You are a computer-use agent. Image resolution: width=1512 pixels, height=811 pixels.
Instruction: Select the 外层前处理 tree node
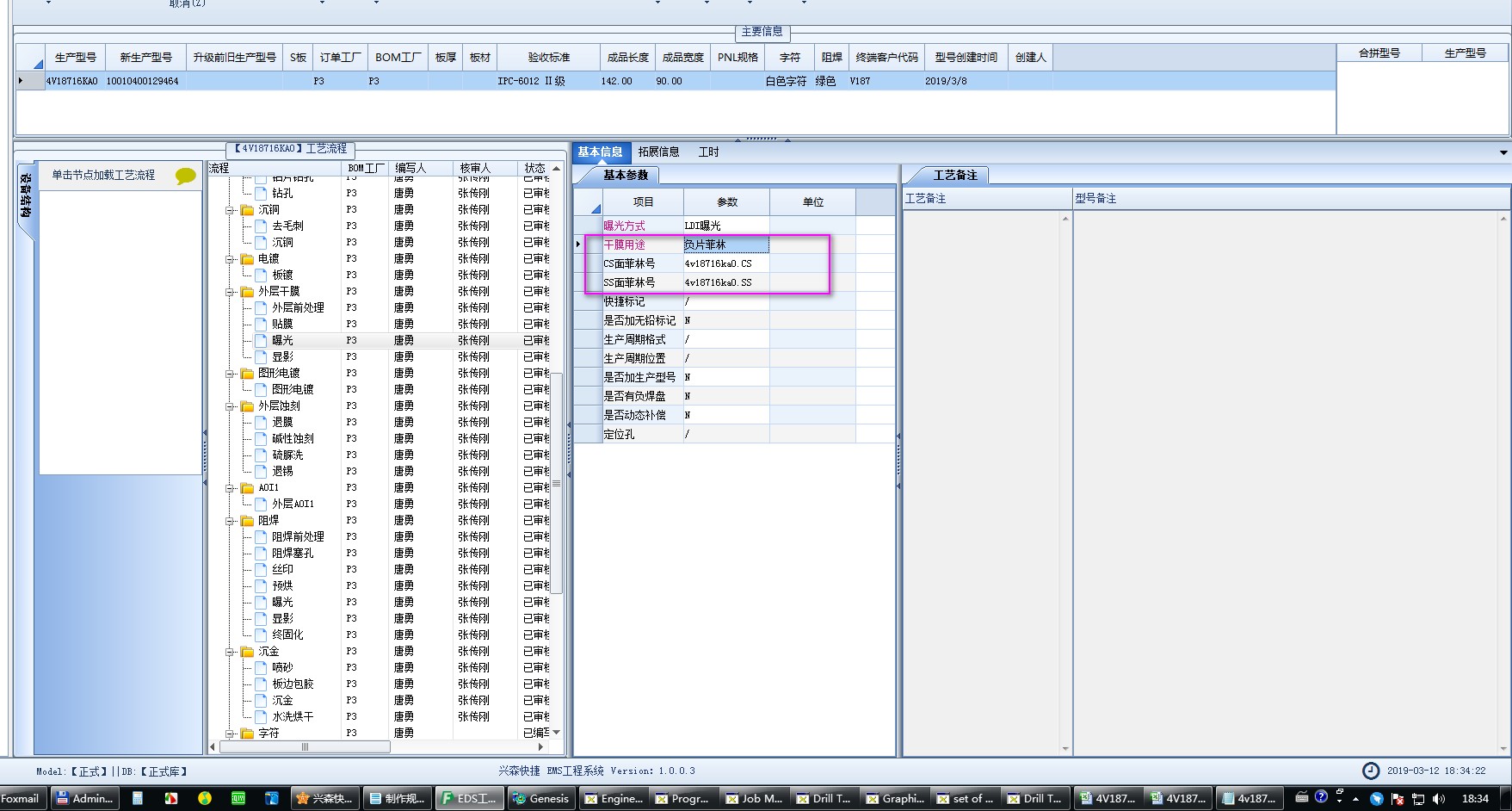pyautogui.click(x=298, y=308)
